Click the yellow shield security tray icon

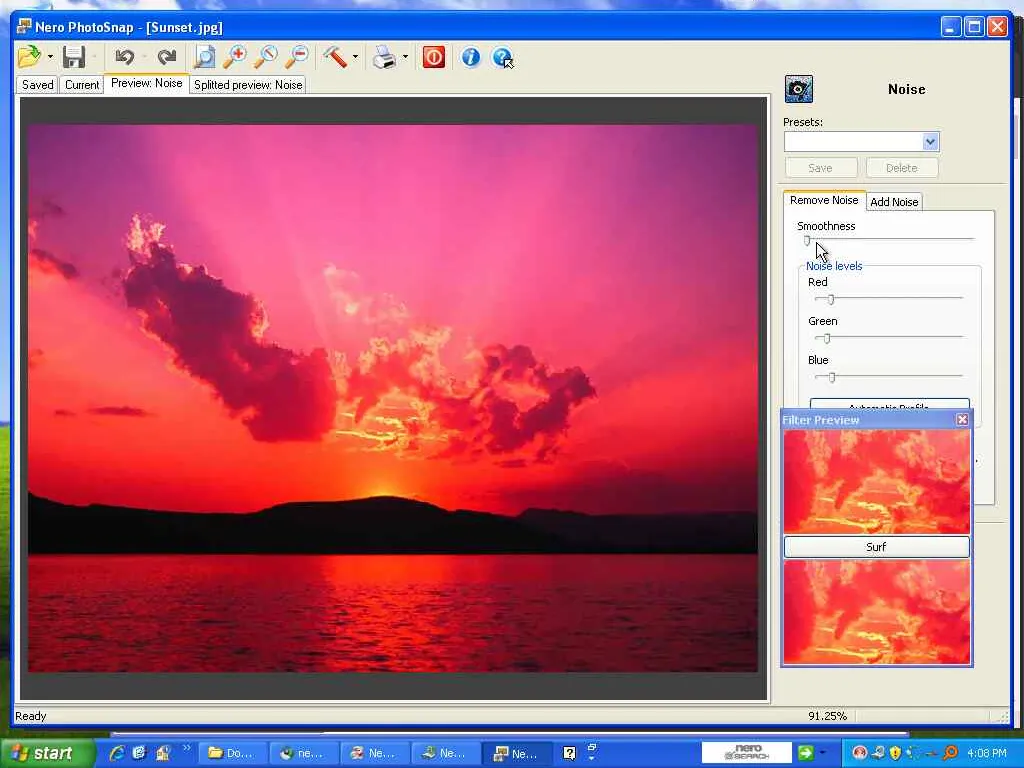[895, 753]
